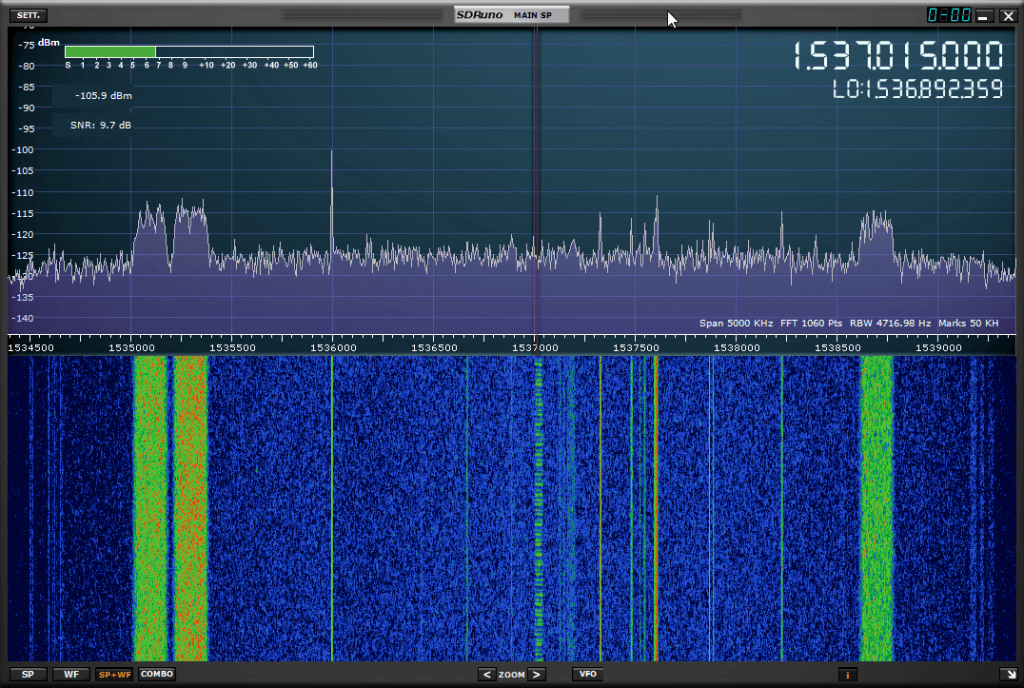Switch to the SP+WF view tab
Image resolution: width=1024 pixels, height=688 pixels.
(x=115, y=674)
